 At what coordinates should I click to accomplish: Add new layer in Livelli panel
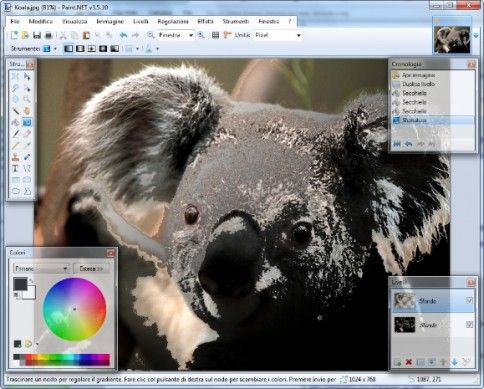coord(397,362)
